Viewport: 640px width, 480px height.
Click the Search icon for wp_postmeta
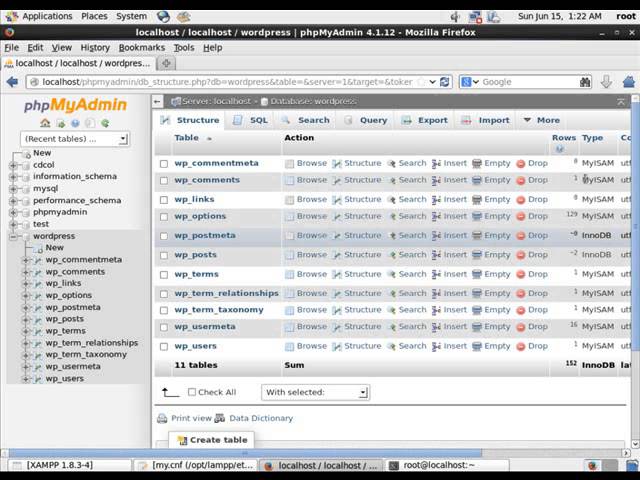(391, 236)
